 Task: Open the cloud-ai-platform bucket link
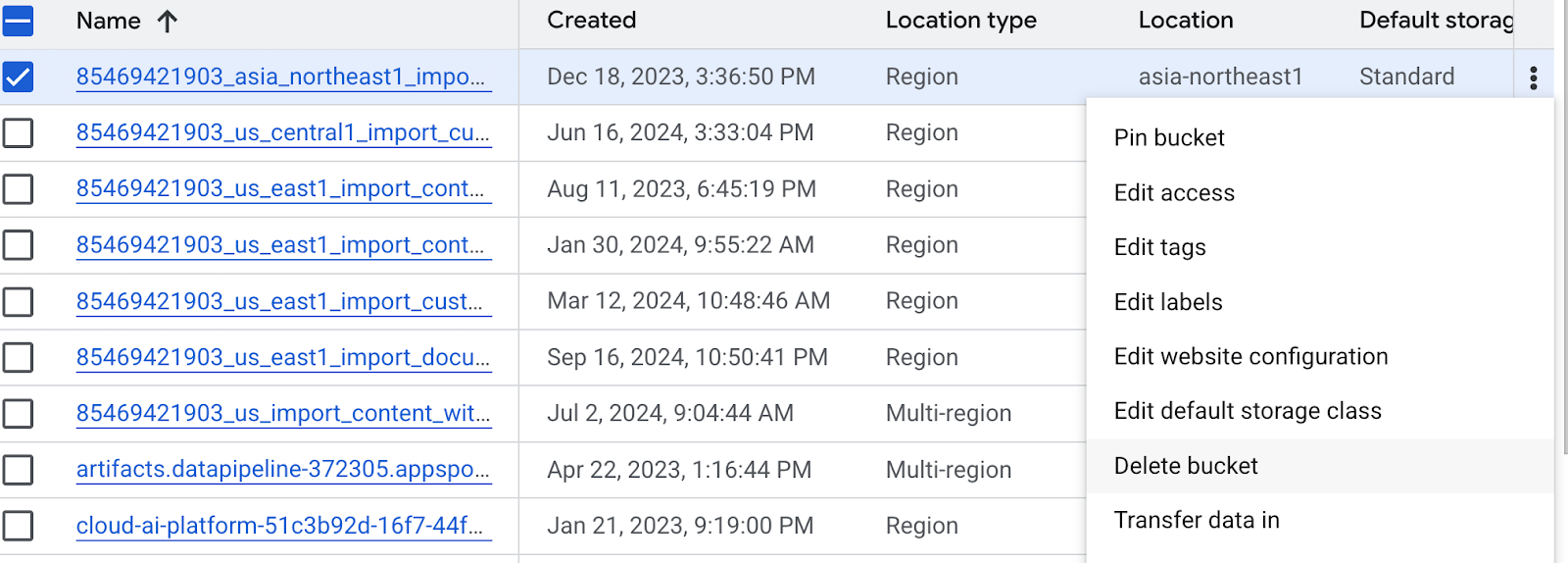coord(280,526)
